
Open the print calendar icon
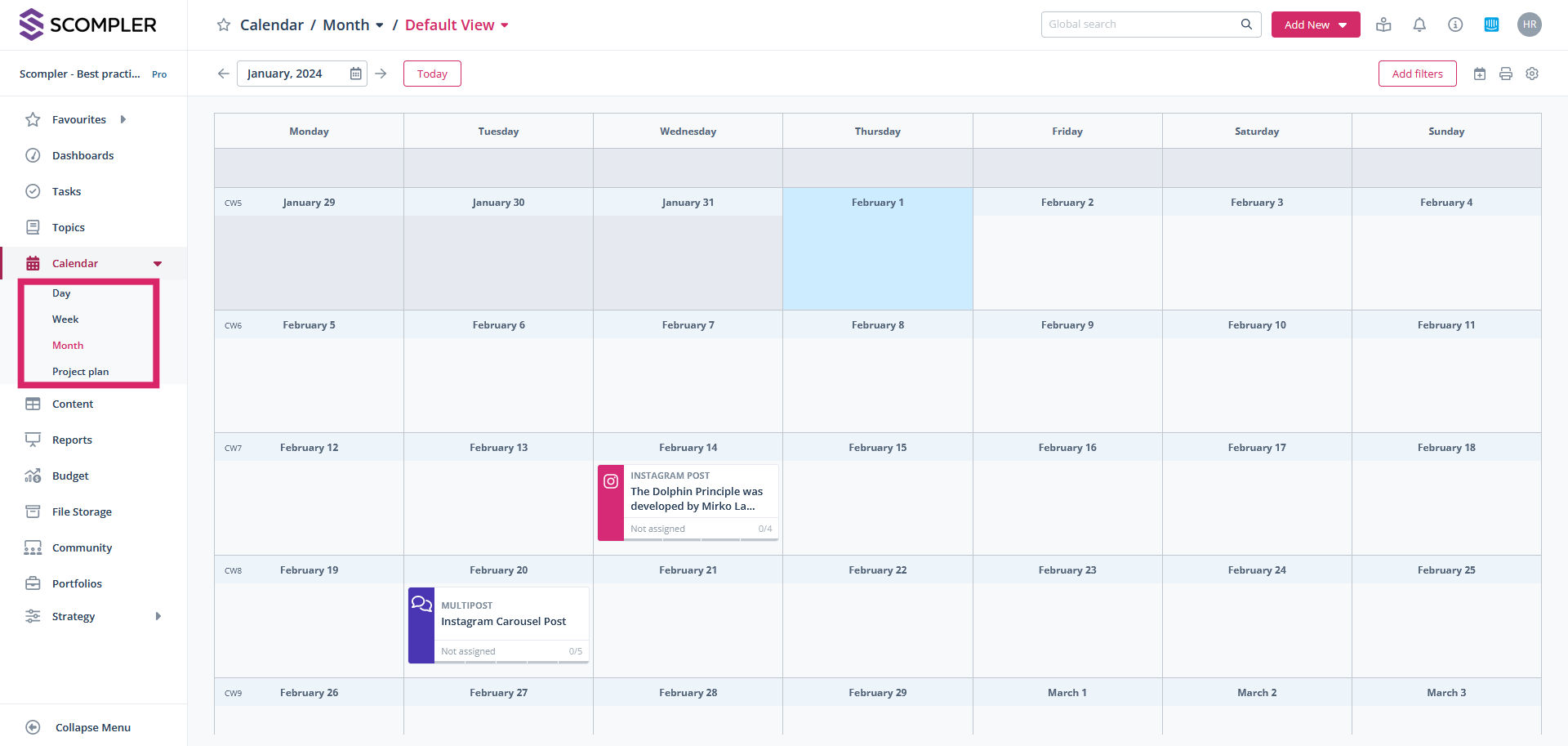point(1506,74)
